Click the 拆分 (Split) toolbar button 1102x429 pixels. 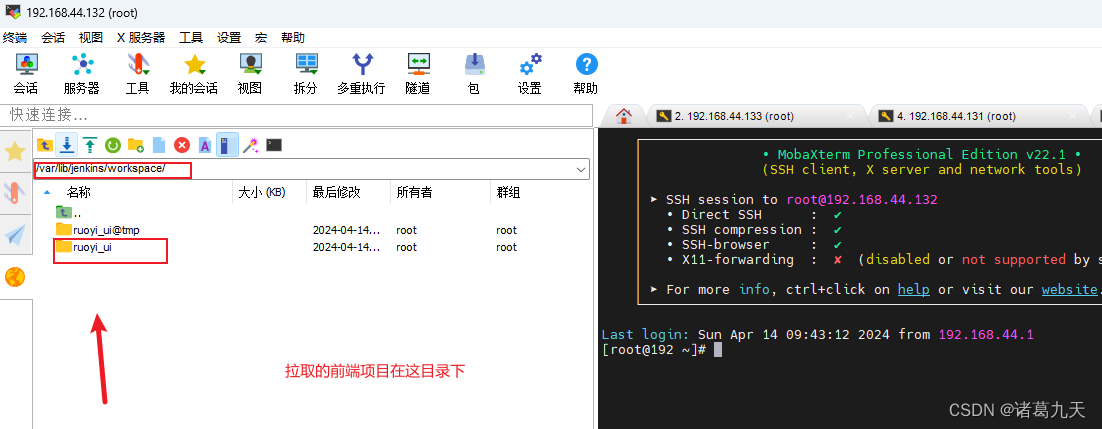click(x=306, y=74)
